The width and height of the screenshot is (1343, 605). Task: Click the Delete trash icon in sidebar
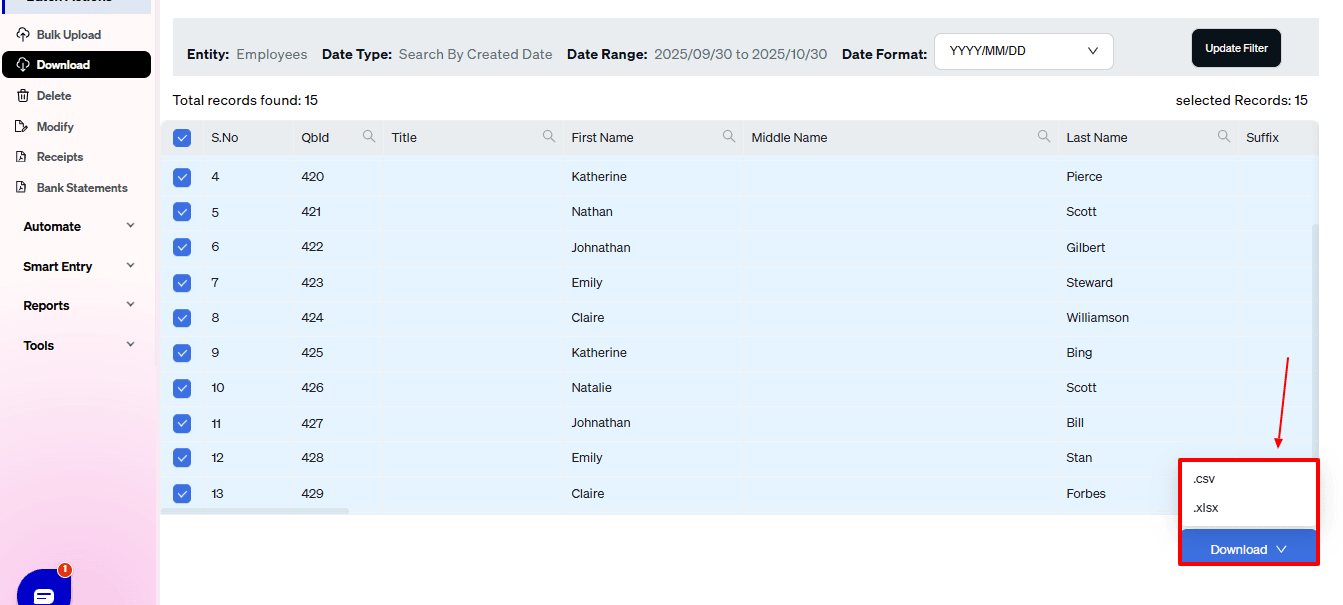(23, 96)
